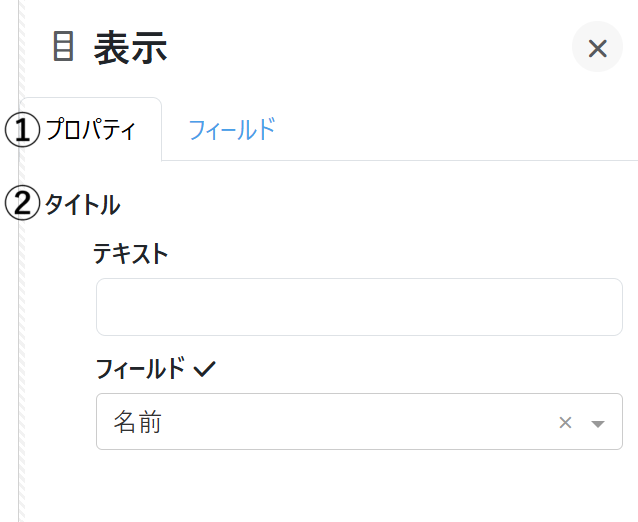
Task: Click the テキスト label
Action: [x=130, y=254]
